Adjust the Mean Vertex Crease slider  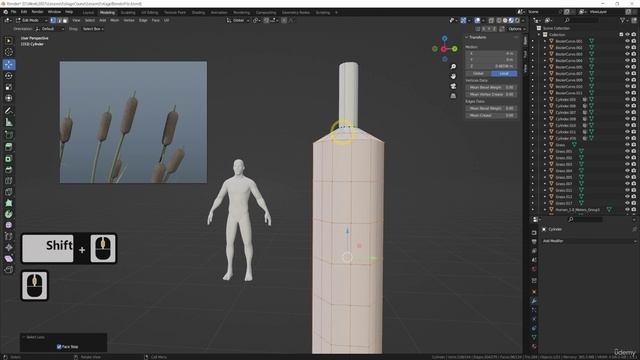tap(491, 94)
